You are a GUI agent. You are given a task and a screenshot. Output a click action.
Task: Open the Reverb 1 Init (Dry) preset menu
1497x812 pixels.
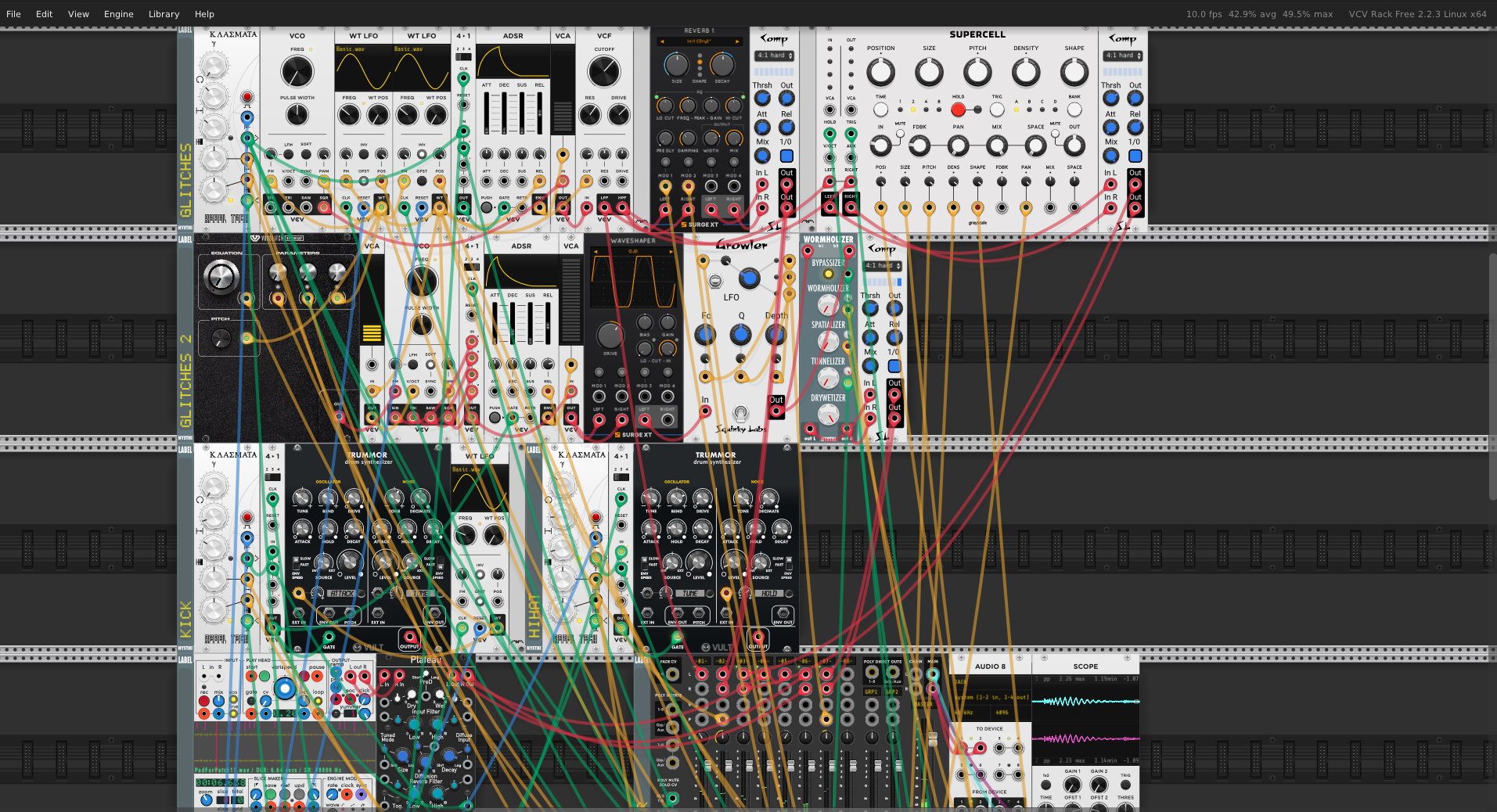[x=699, y=41]
